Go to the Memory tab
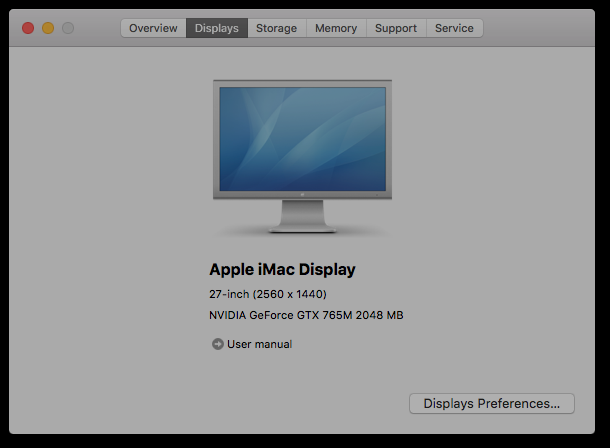This screenshot has height=448, width=610. 336,28
